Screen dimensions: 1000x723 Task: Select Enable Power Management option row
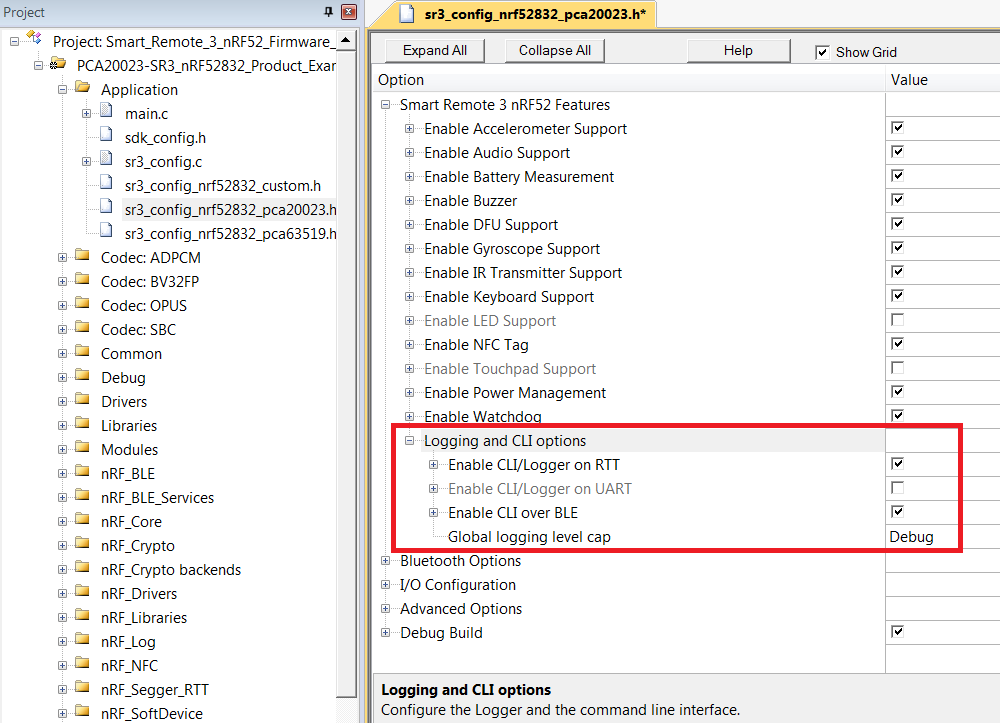tap(515, 393)
